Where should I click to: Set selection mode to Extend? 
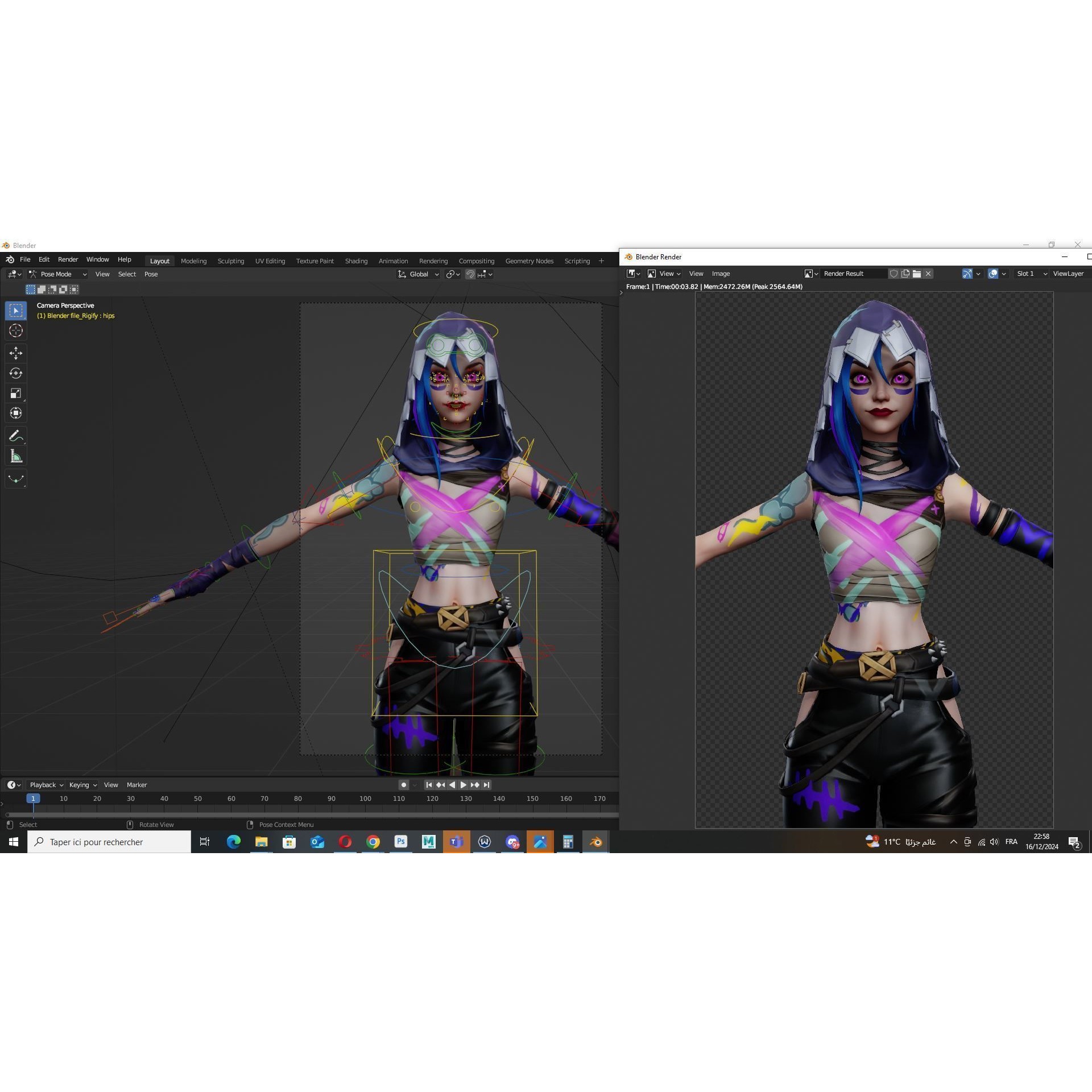click(x=42, y=289)
